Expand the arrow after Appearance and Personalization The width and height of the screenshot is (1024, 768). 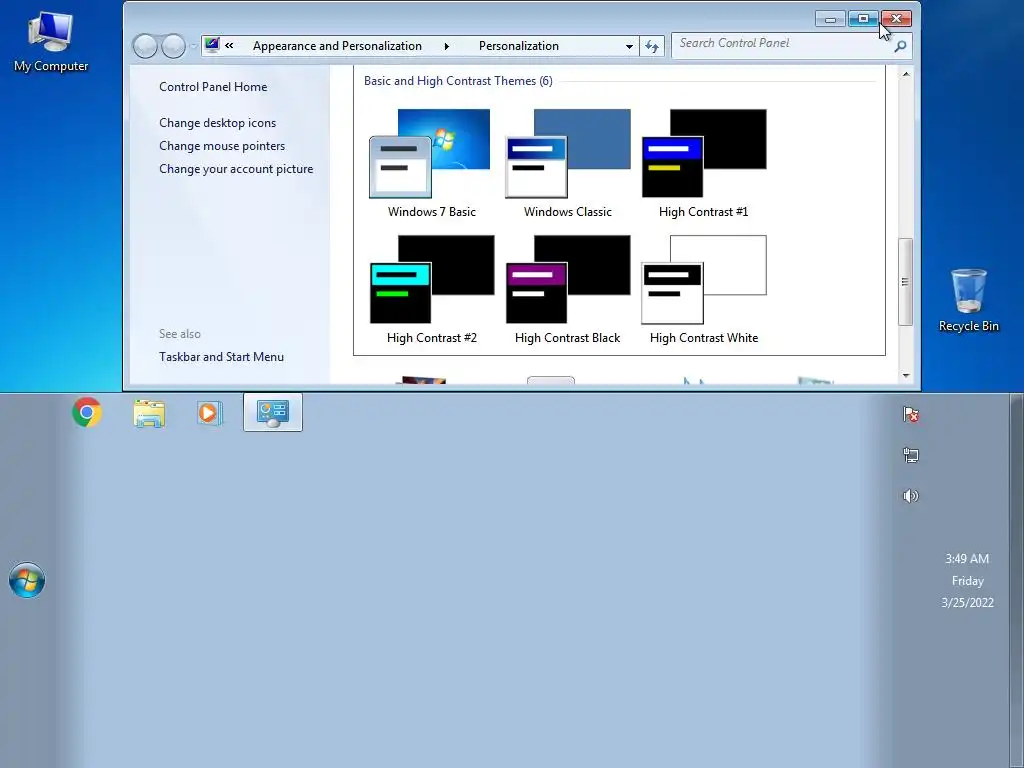pos(447,46)
